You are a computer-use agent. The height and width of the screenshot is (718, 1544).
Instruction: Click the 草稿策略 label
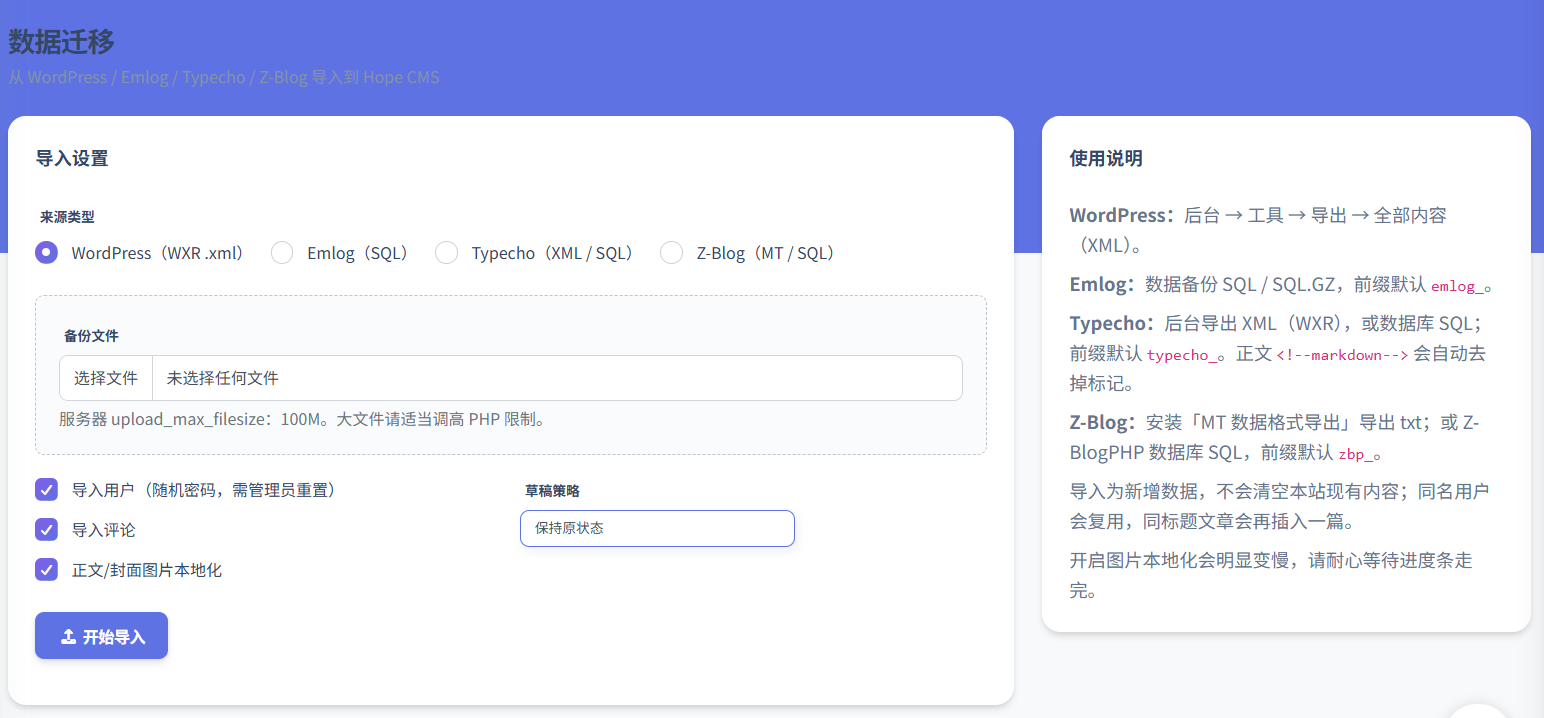pyautogui.click(x=552, y=491)
